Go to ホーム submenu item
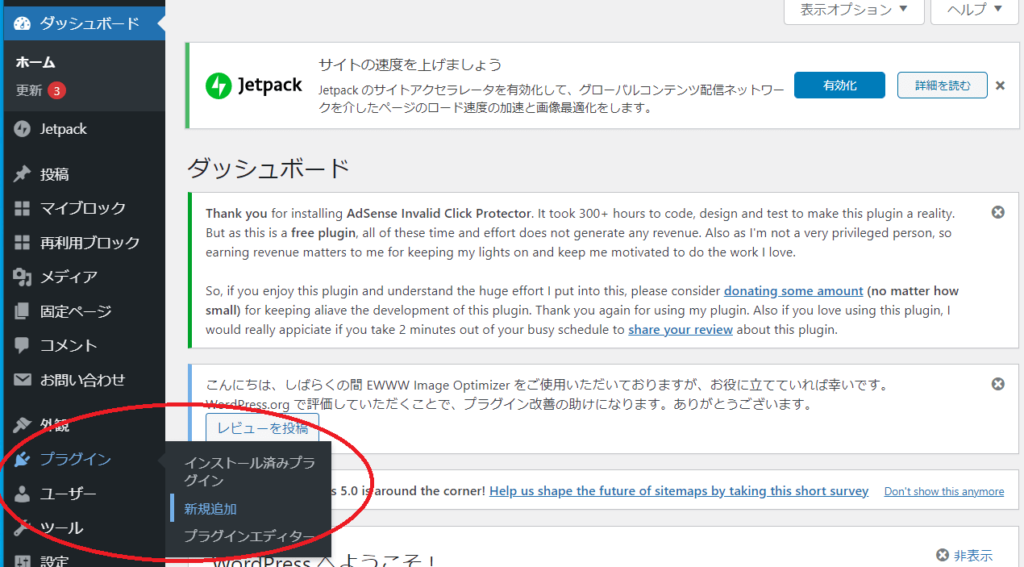The width and height of the screenshot is (1024, 567). pyautogui.click(x=35, y=62)
